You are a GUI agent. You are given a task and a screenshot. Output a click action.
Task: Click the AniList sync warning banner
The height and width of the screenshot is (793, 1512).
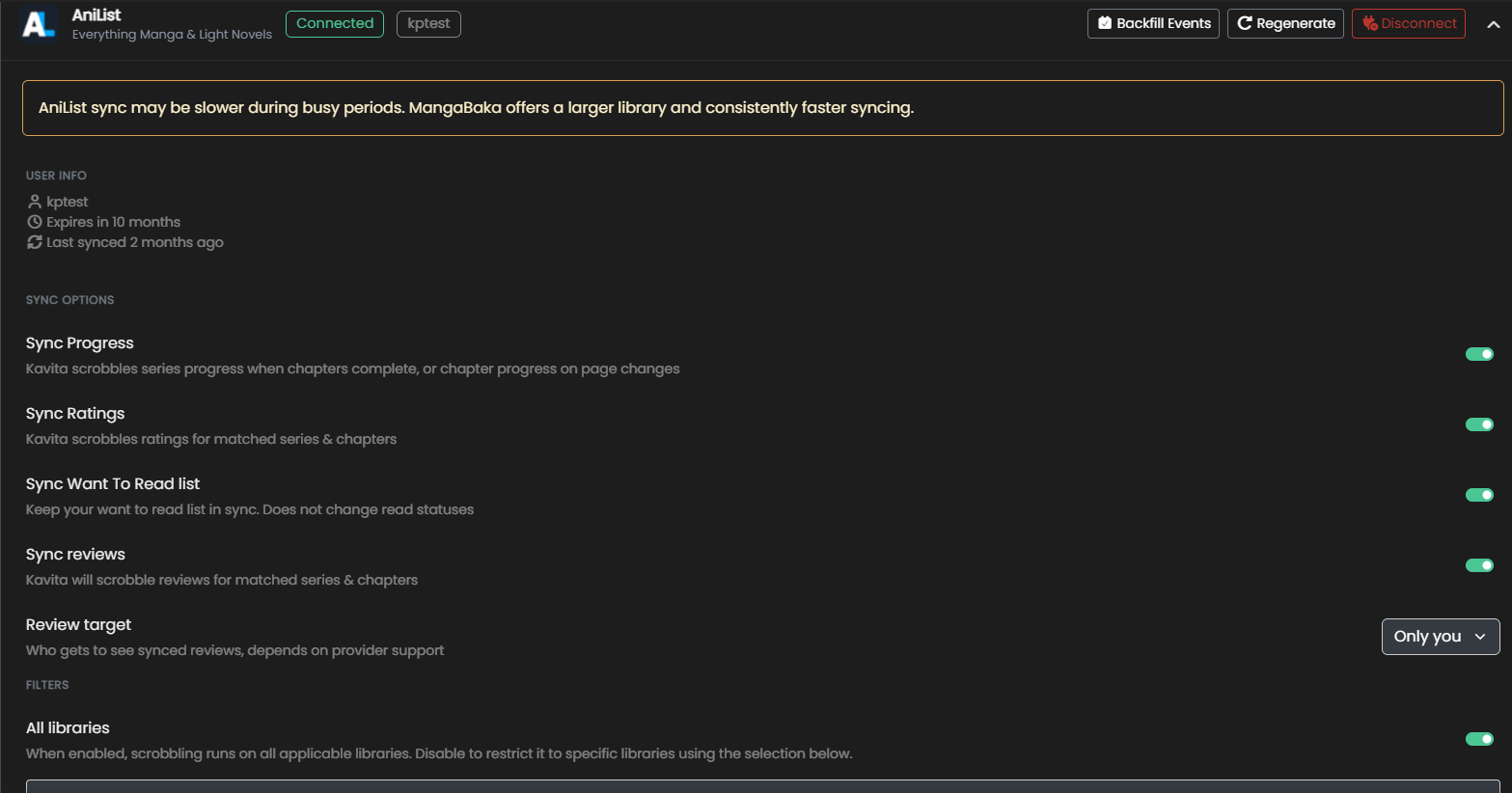[762, 108]
